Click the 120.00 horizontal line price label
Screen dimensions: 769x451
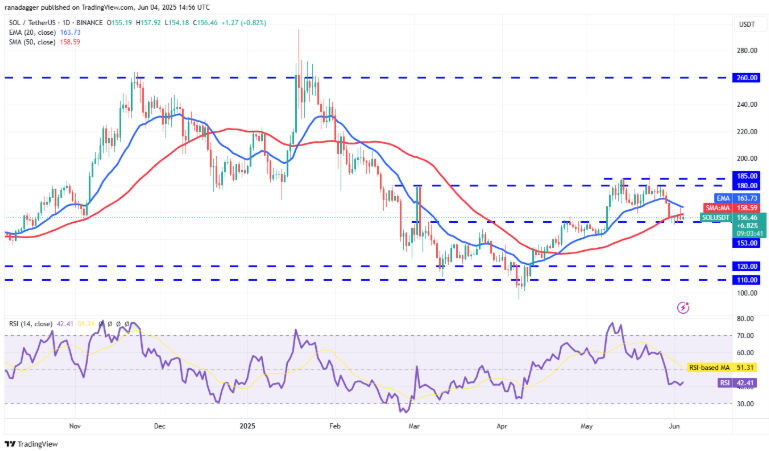[746, 266]
